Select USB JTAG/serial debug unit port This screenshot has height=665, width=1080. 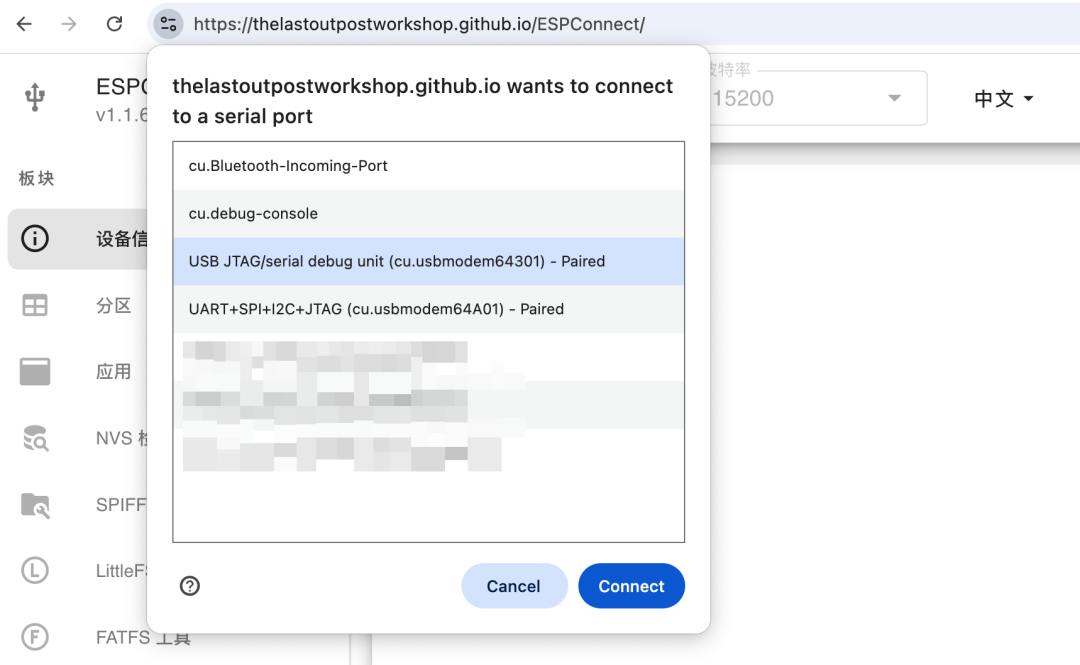(x=428, y=261)
